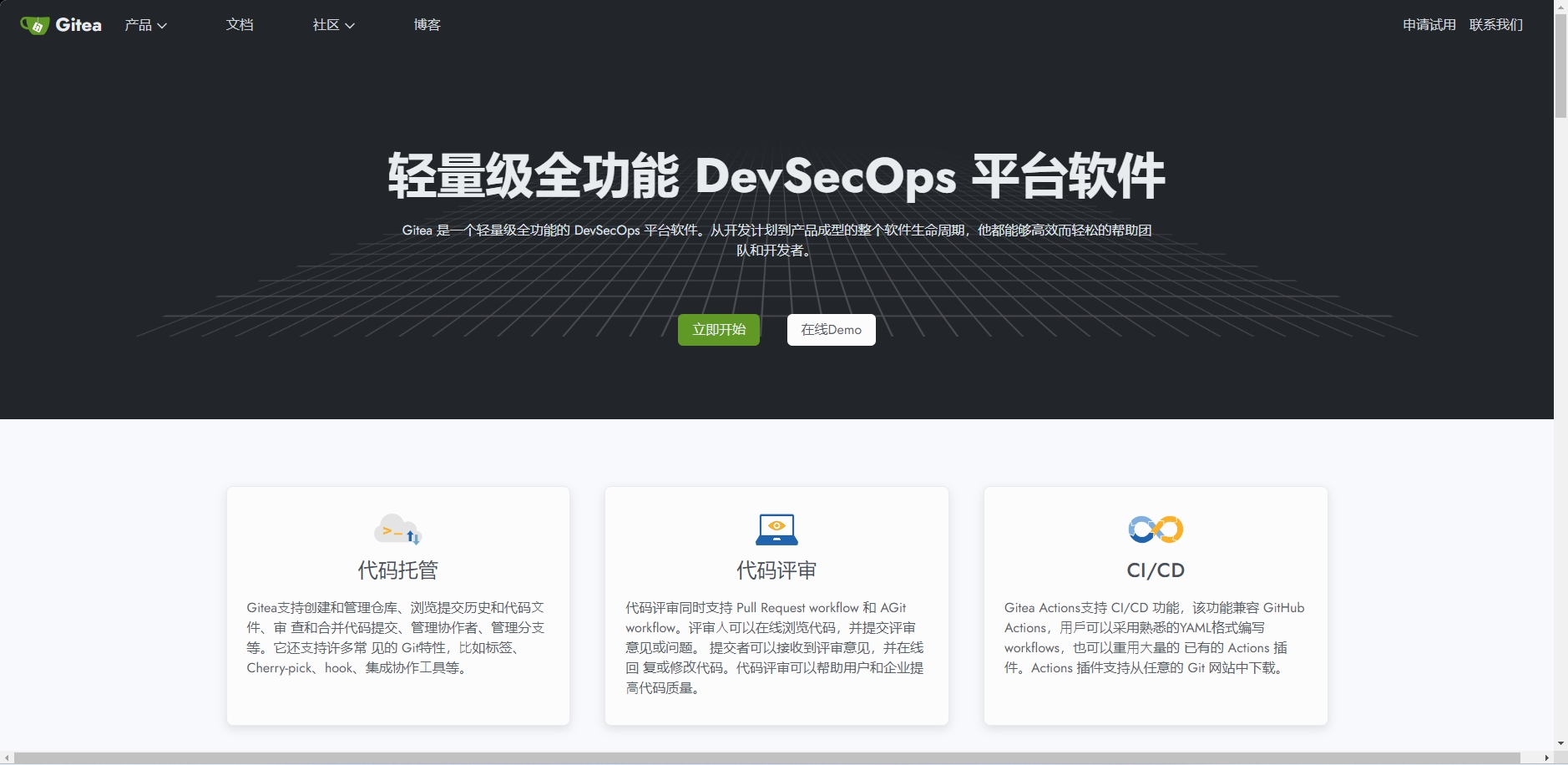
Task: Click the CI/CD infinity loop icon
Action: click(x=1156, y=529)
